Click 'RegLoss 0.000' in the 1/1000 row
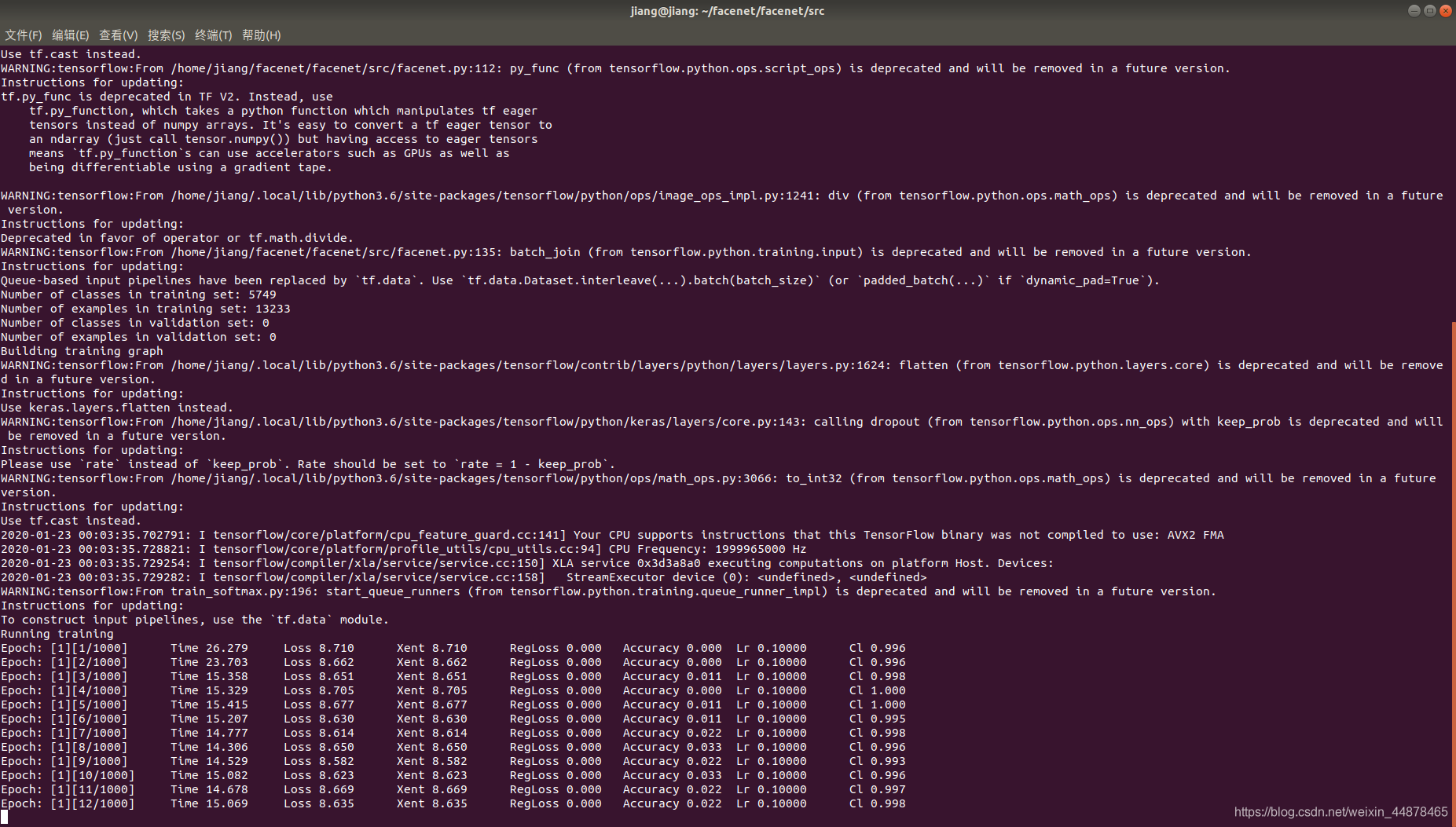 556,648
